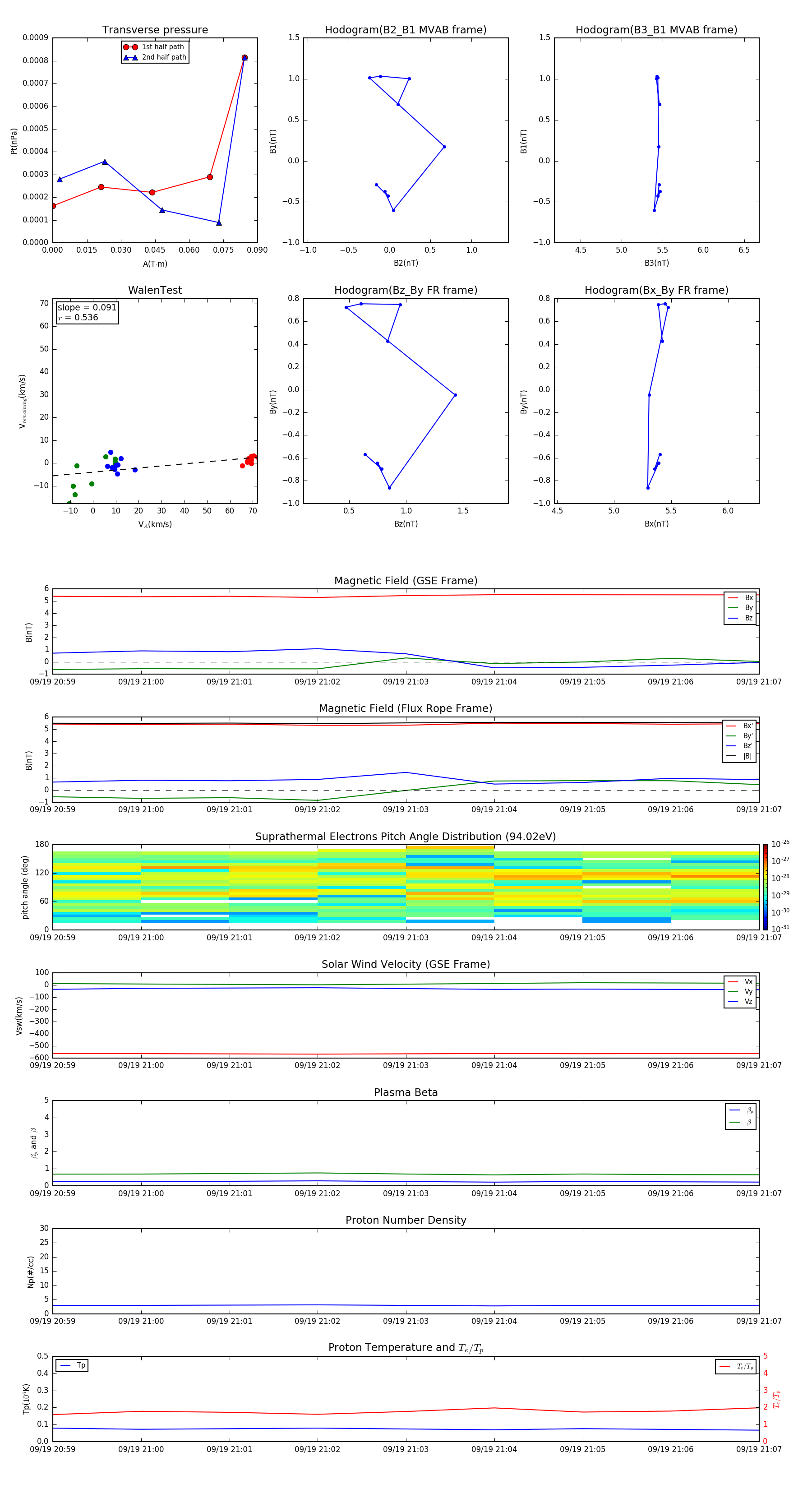Click the 'Magnetic Field (GSE Frame)' title
The height and width of the screenshot is (1489, 812).
[x=406, y=581]
